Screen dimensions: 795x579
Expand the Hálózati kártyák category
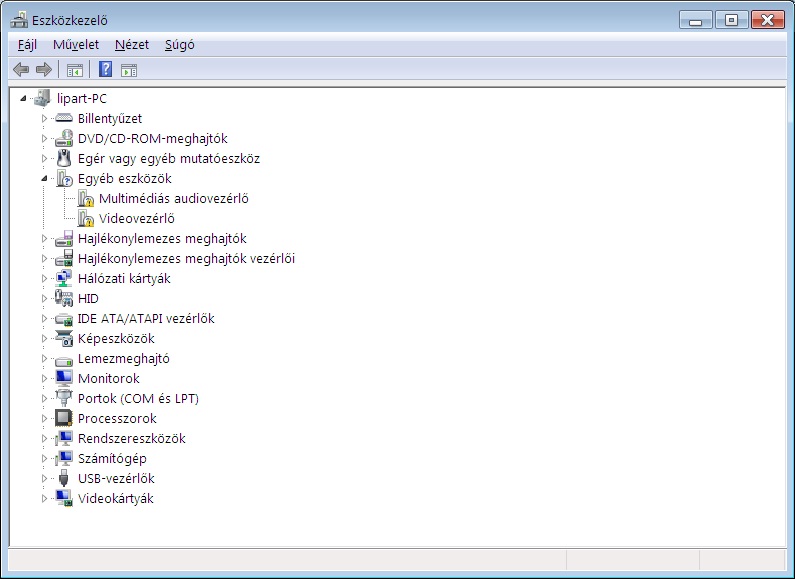[44, 278]
